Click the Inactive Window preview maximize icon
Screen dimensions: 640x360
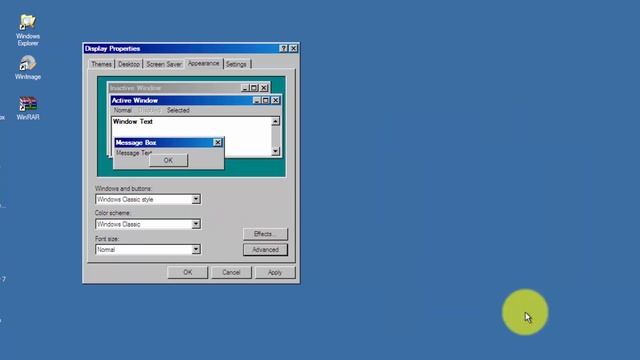[x=254, y=88]
